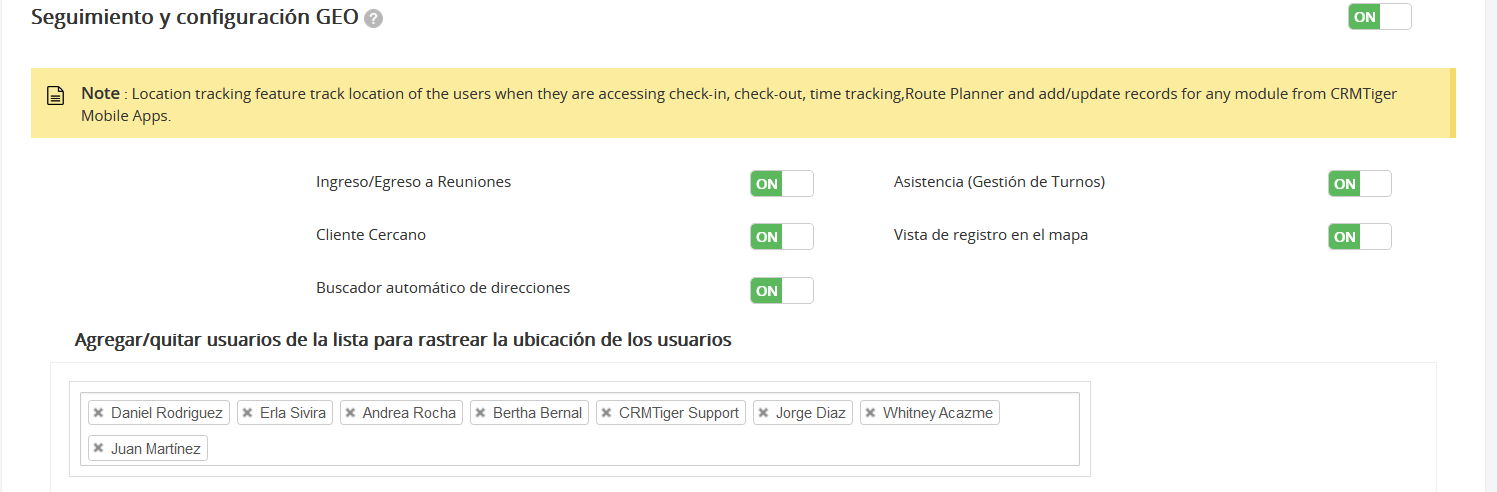Image resolution: width=1497 pixels, height=492 pixels.
Task: Remove Jorge Diaz from tracked users
Action: click(x=763, y=413)
